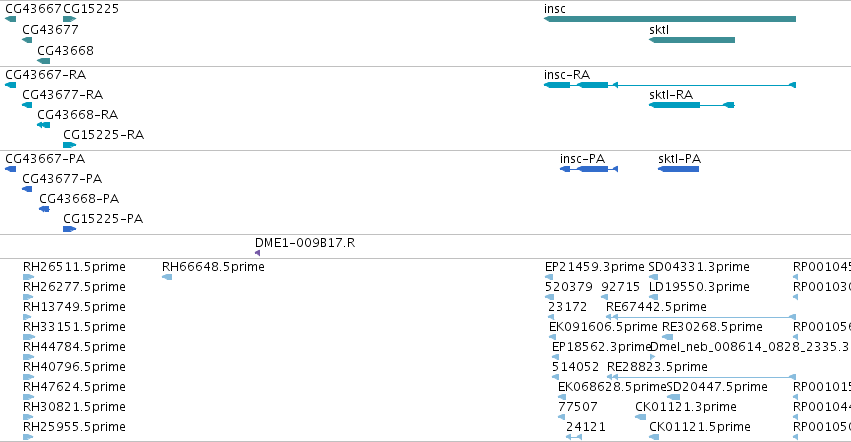Click the CG43668-RA transcript glyph
Viewport: 851px width, 442px height.
click(43, 125)
